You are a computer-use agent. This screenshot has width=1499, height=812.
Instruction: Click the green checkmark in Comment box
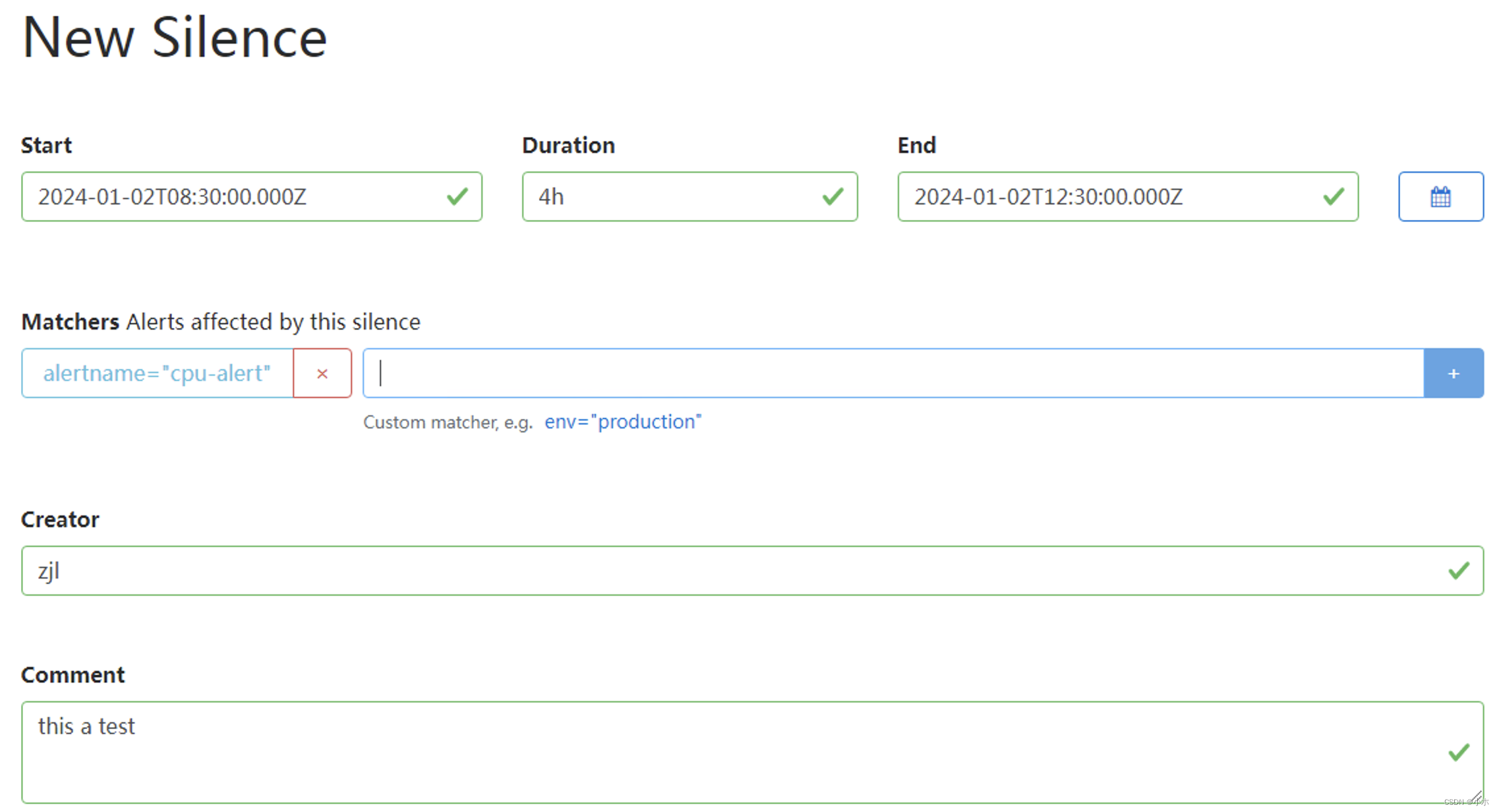click(x=1458, y=752)
